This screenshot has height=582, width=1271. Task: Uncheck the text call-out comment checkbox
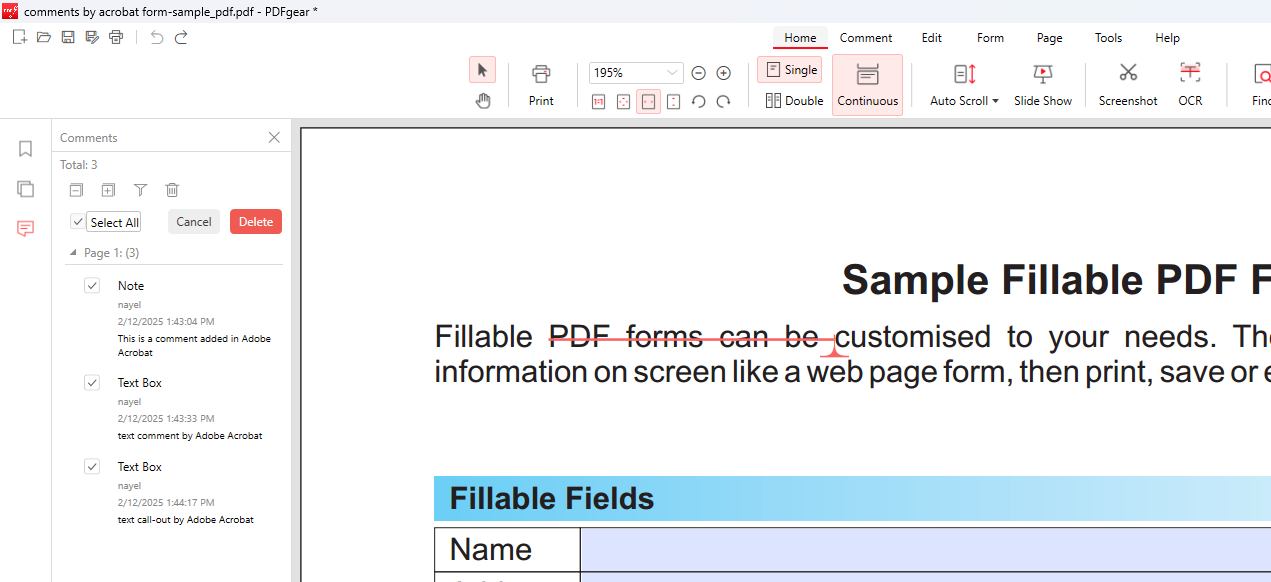[x=92, y=467]
